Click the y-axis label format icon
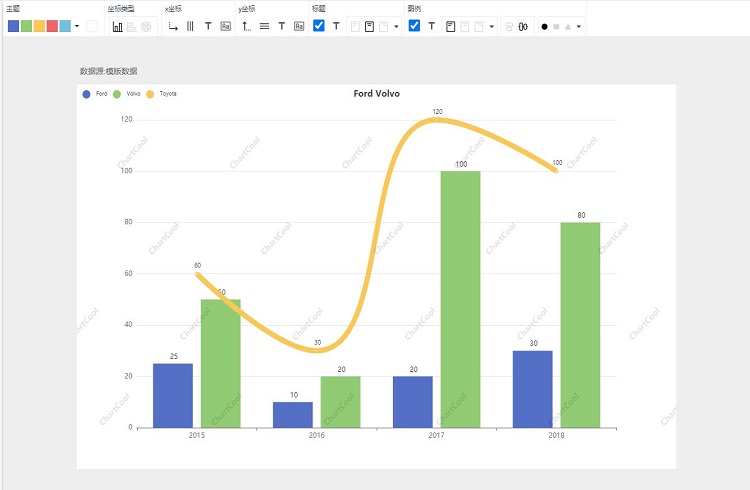750x490 pixels. (x=299, y=26)
